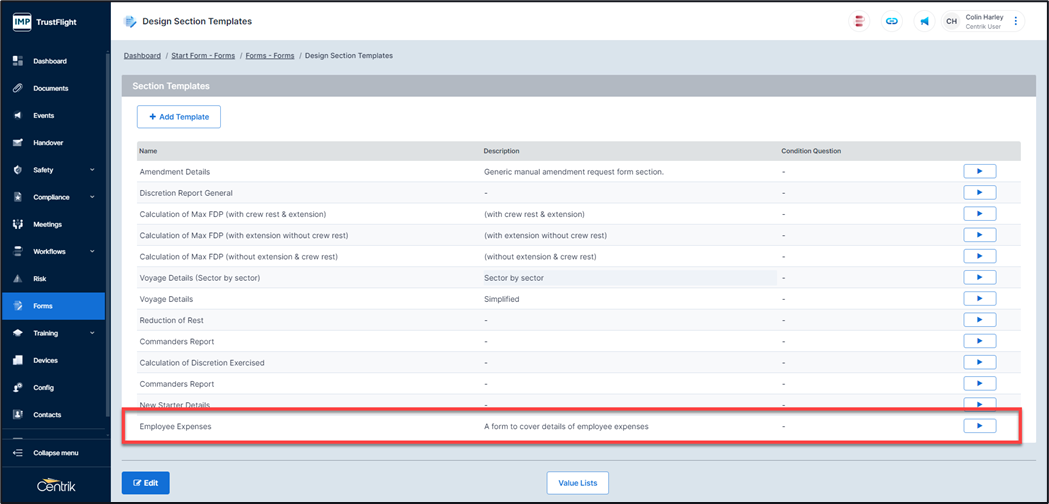This screenshot has height=504, width=1049.
Task: Select the Forms sidebar item
Action: pyautogui.click(x=43, y=306)
